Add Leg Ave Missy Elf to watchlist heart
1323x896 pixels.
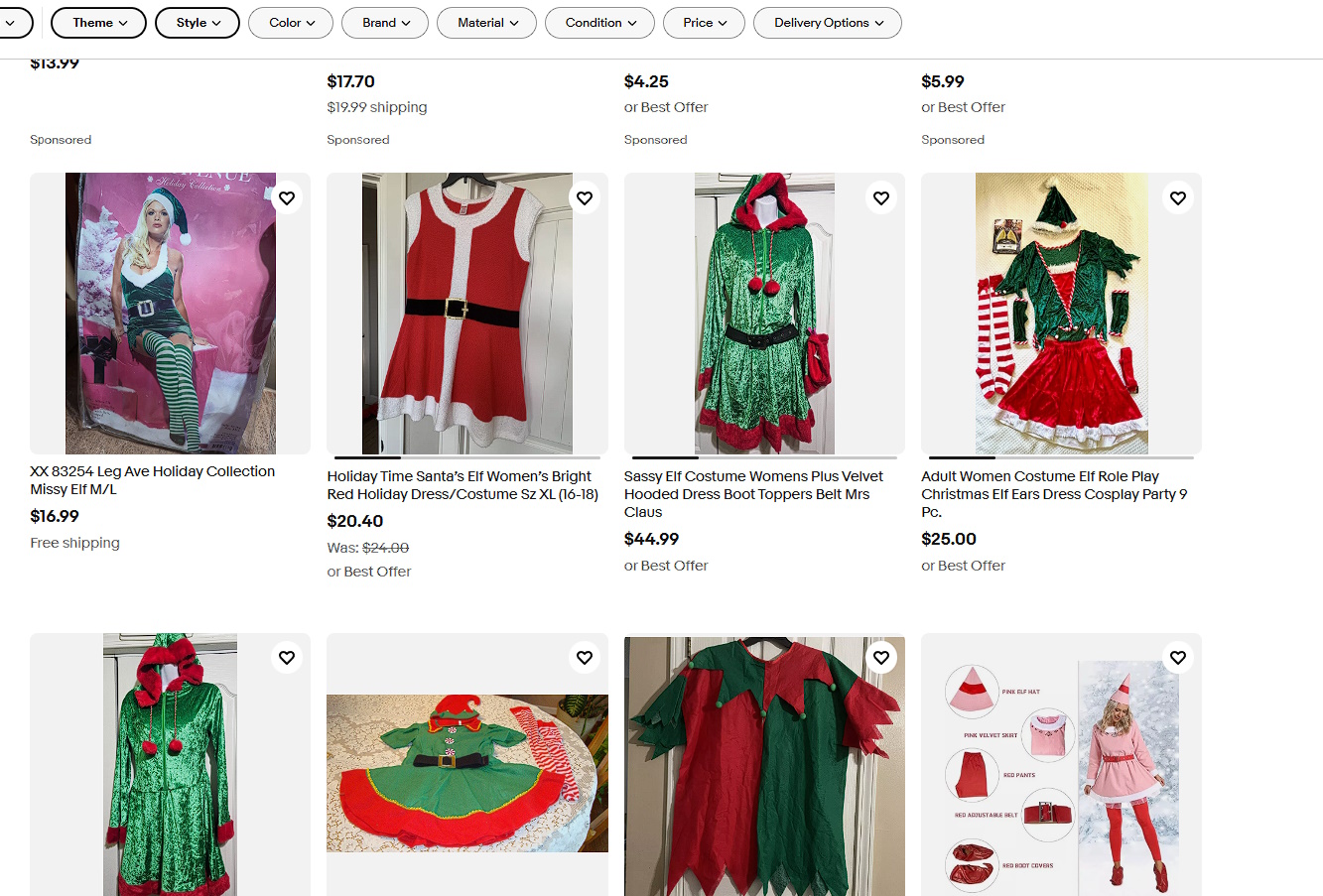pyautogui.click(x=287, y=198)
